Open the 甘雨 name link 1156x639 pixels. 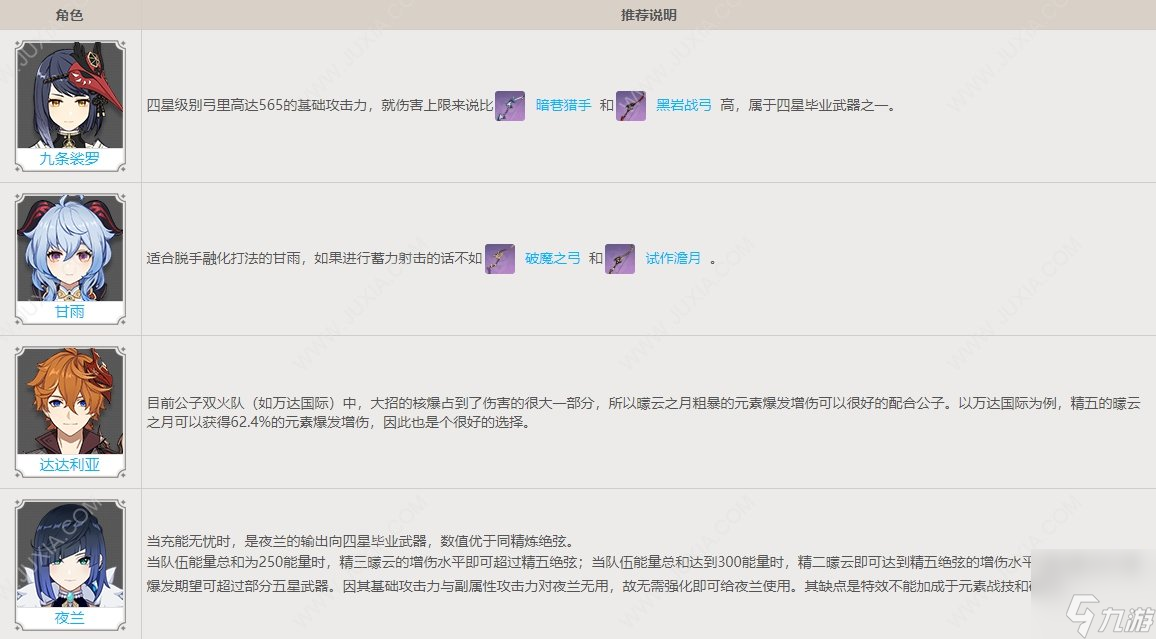[69, 312]
